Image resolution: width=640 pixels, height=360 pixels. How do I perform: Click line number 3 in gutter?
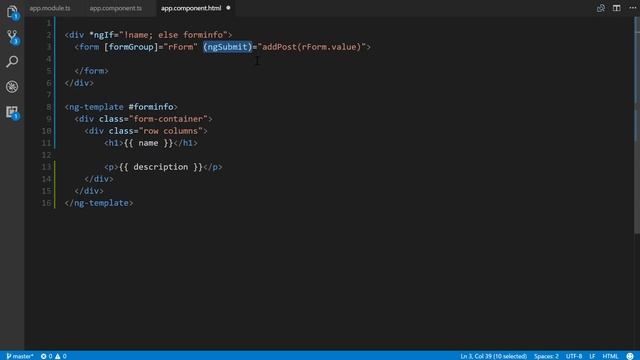coord(49,47)
